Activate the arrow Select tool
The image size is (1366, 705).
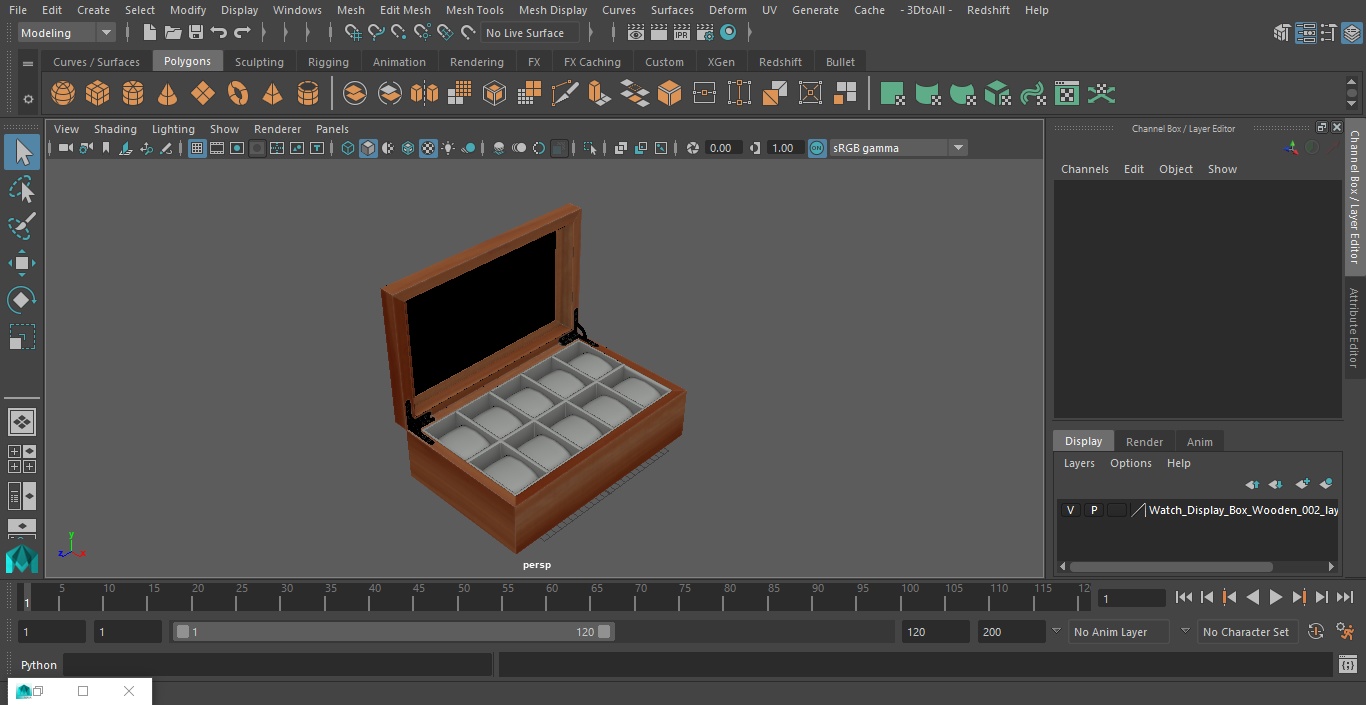point(22,152)
